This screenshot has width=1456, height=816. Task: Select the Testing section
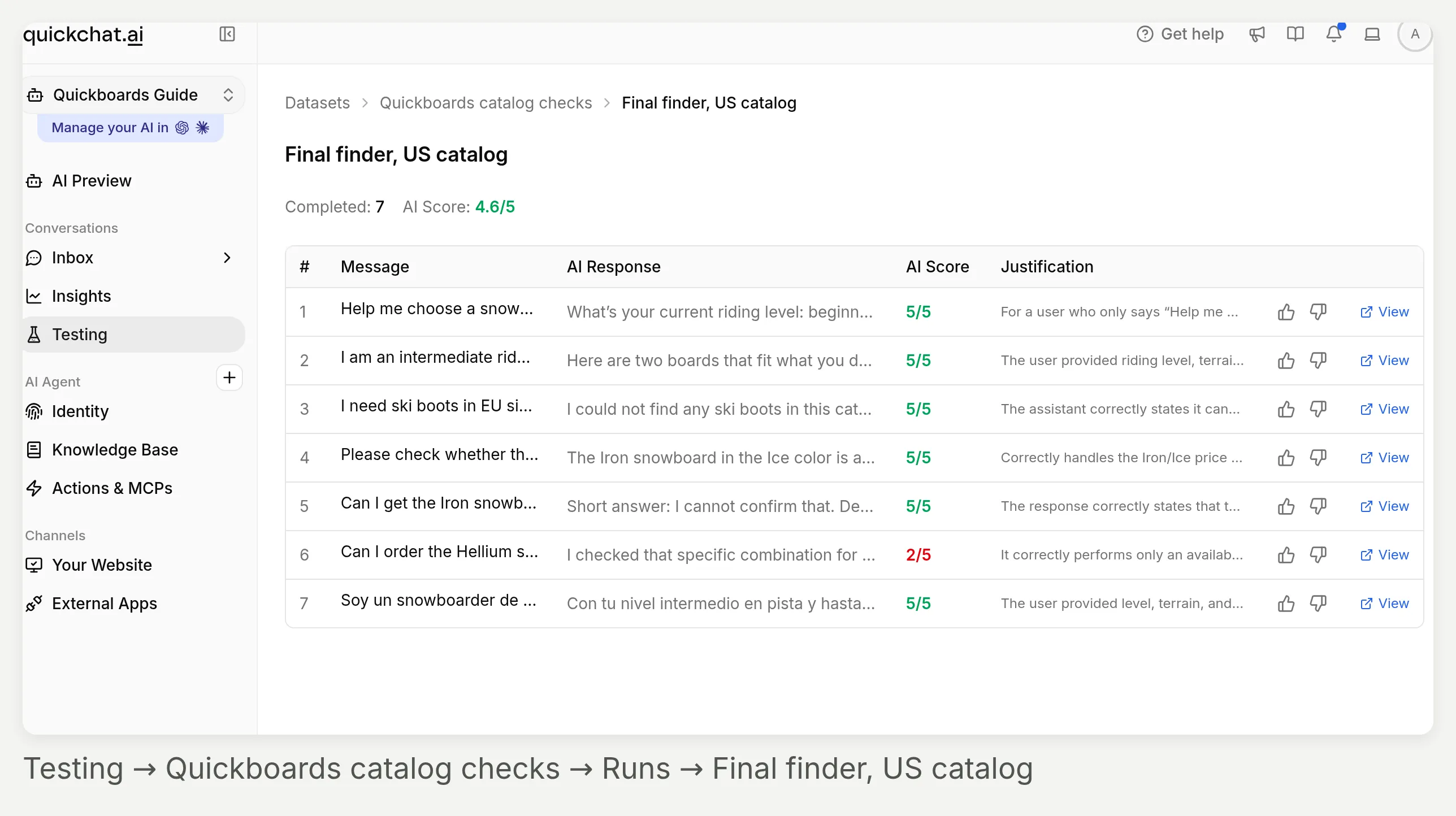tap(133, 335)
